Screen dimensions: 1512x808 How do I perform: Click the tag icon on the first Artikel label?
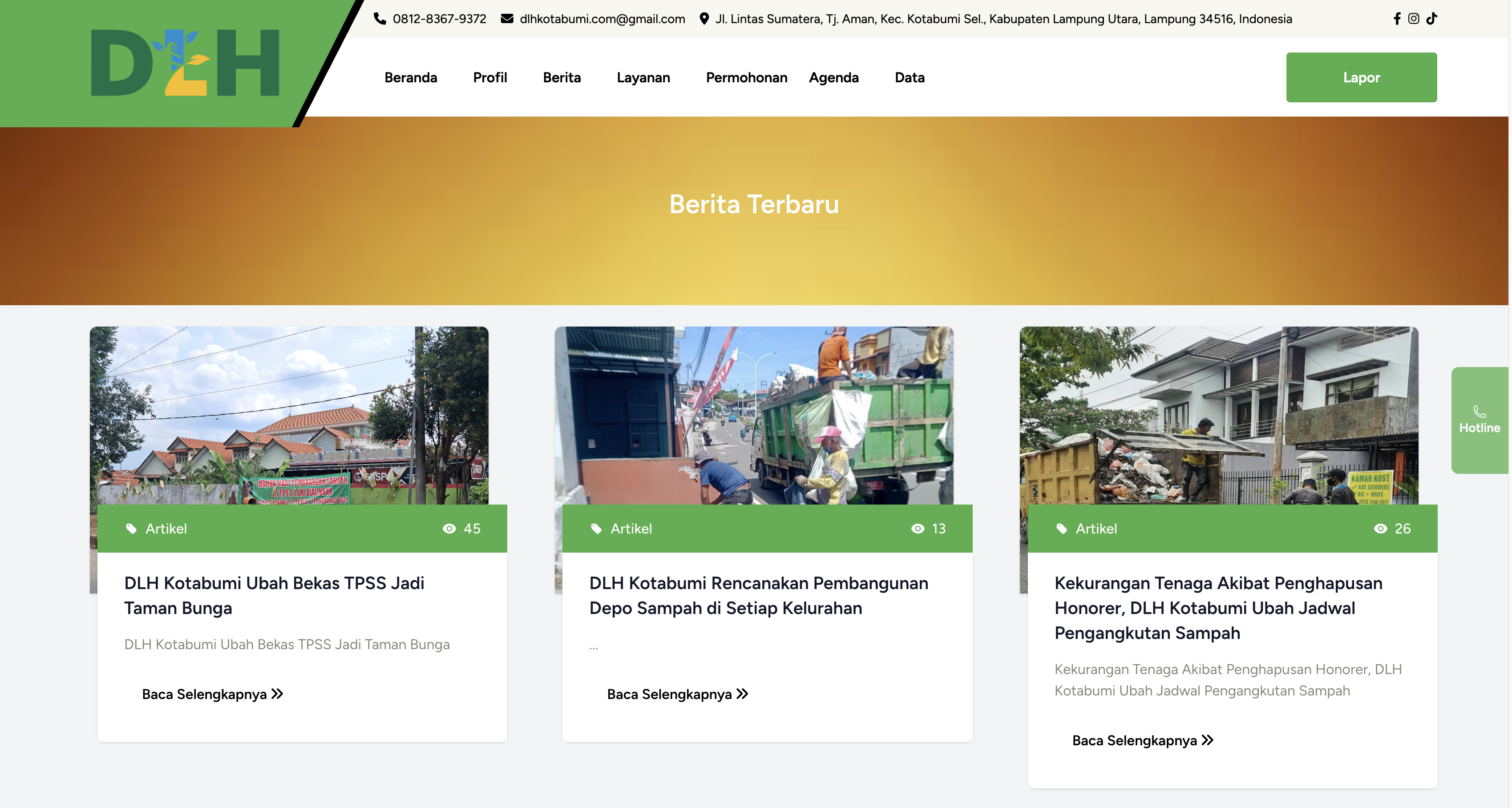(x=131, y=528)
